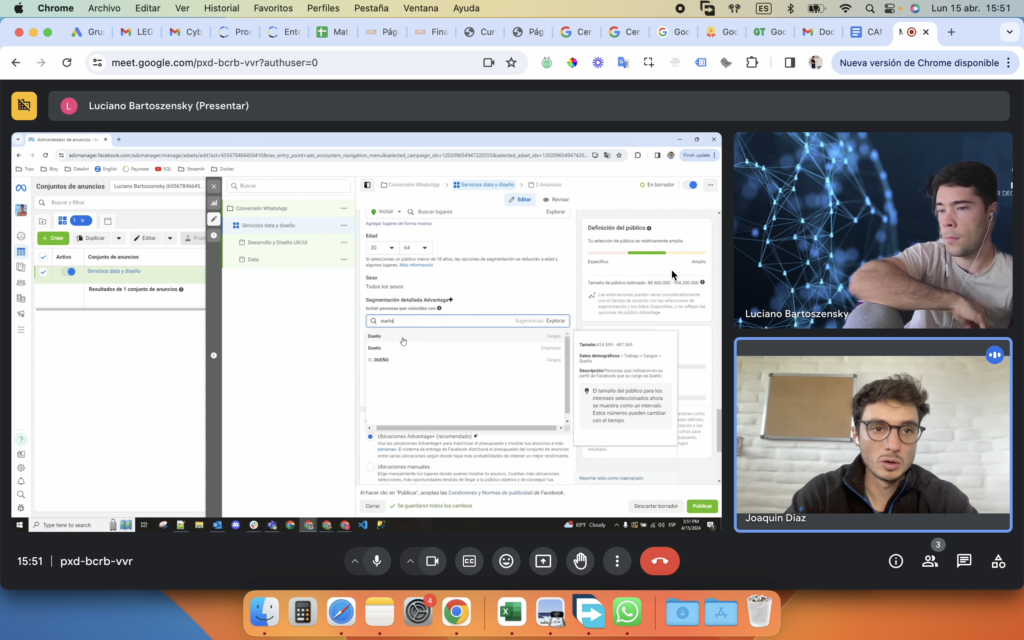Open the chat panel with everyone
Viewport: 1024px width, 640px height.
pos(964,561)
